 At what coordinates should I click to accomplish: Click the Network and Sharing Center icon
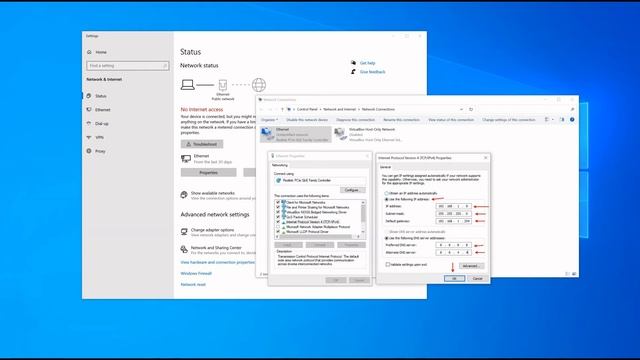(184, 249)
